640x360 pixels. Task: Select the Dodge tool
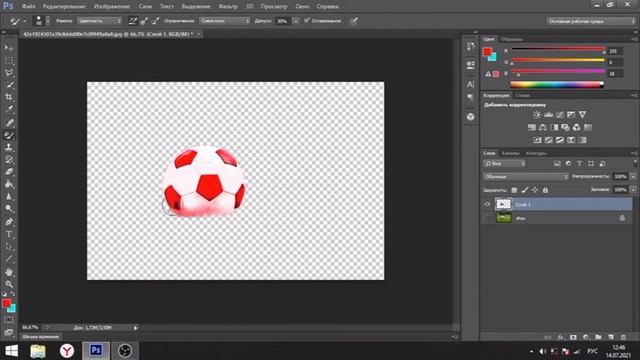click(9, 209)
